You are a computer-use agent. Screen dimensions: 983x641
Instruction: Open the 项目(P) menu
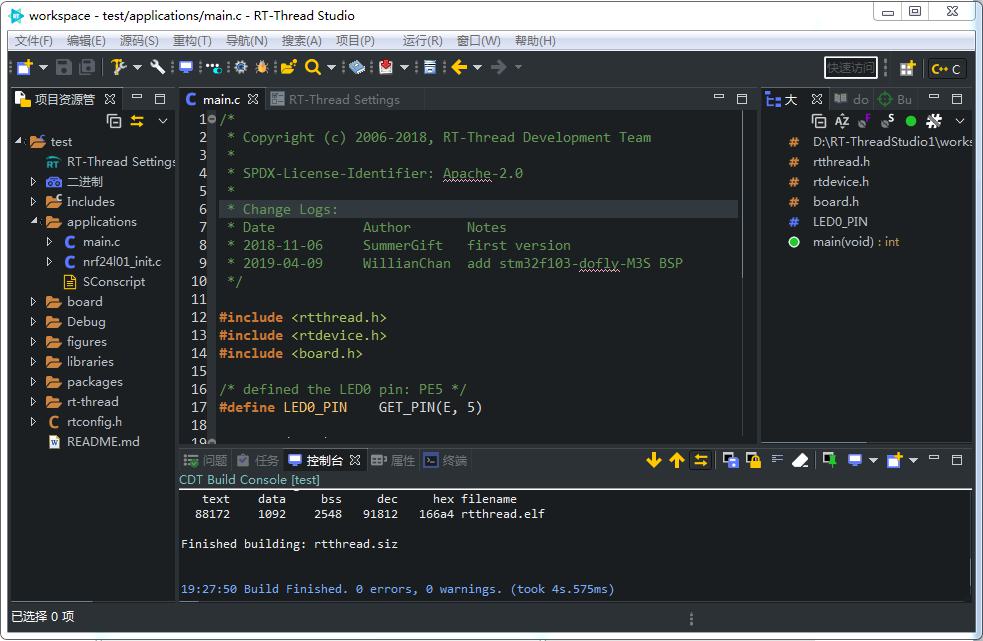pos(355,41)
